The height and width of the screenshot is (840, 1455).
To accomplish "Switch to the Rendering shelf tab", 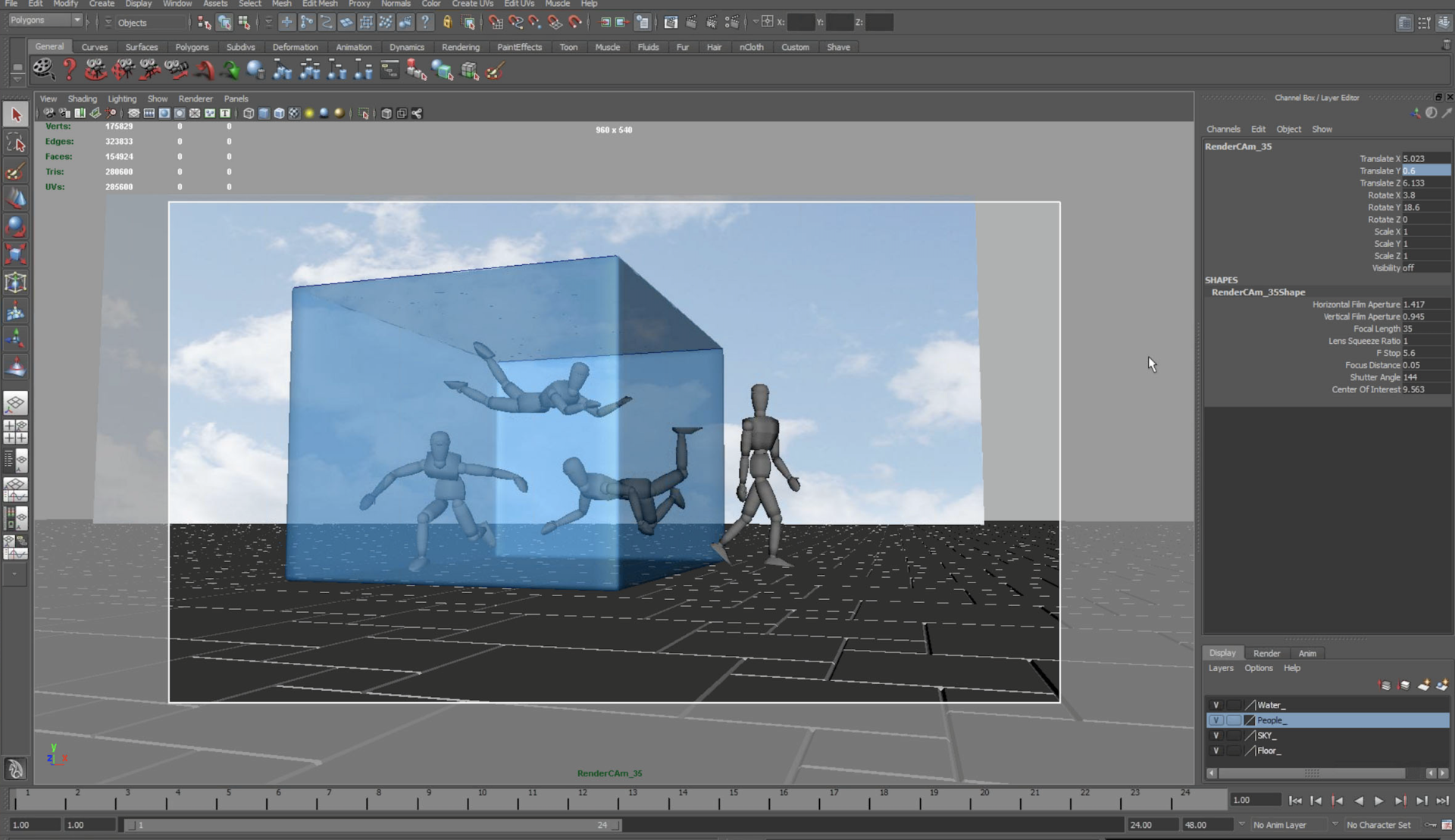I will coord(460,47).
